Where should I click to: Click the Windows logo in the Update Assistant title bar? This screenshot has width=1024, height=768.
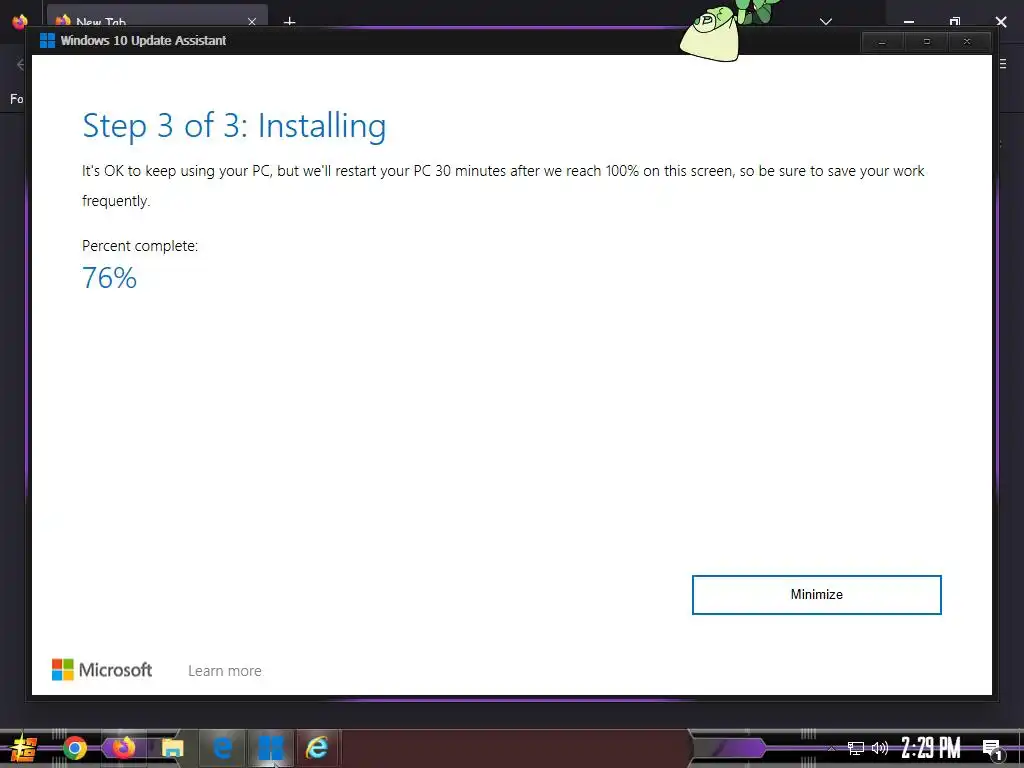[47, 40]
